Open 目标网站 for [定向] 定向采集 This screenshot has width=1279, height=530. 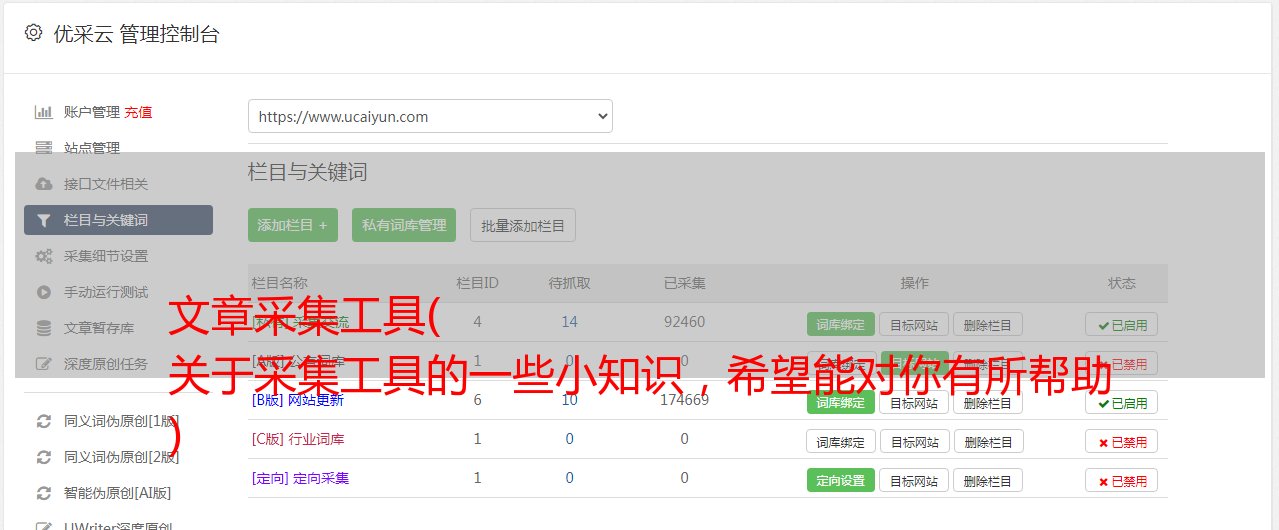pyautogui.click(x=914, y=480)
